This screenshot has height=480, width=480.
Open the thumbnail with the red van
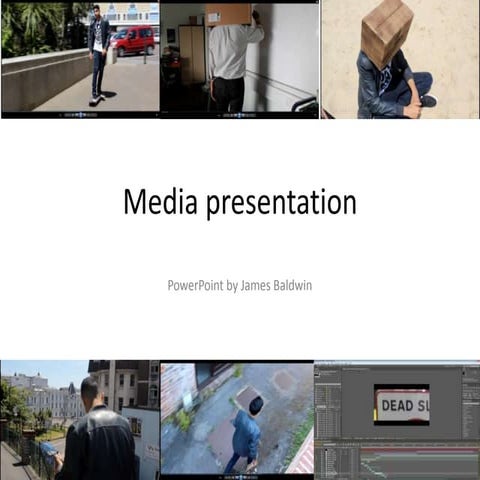click(x=80, y=59)
